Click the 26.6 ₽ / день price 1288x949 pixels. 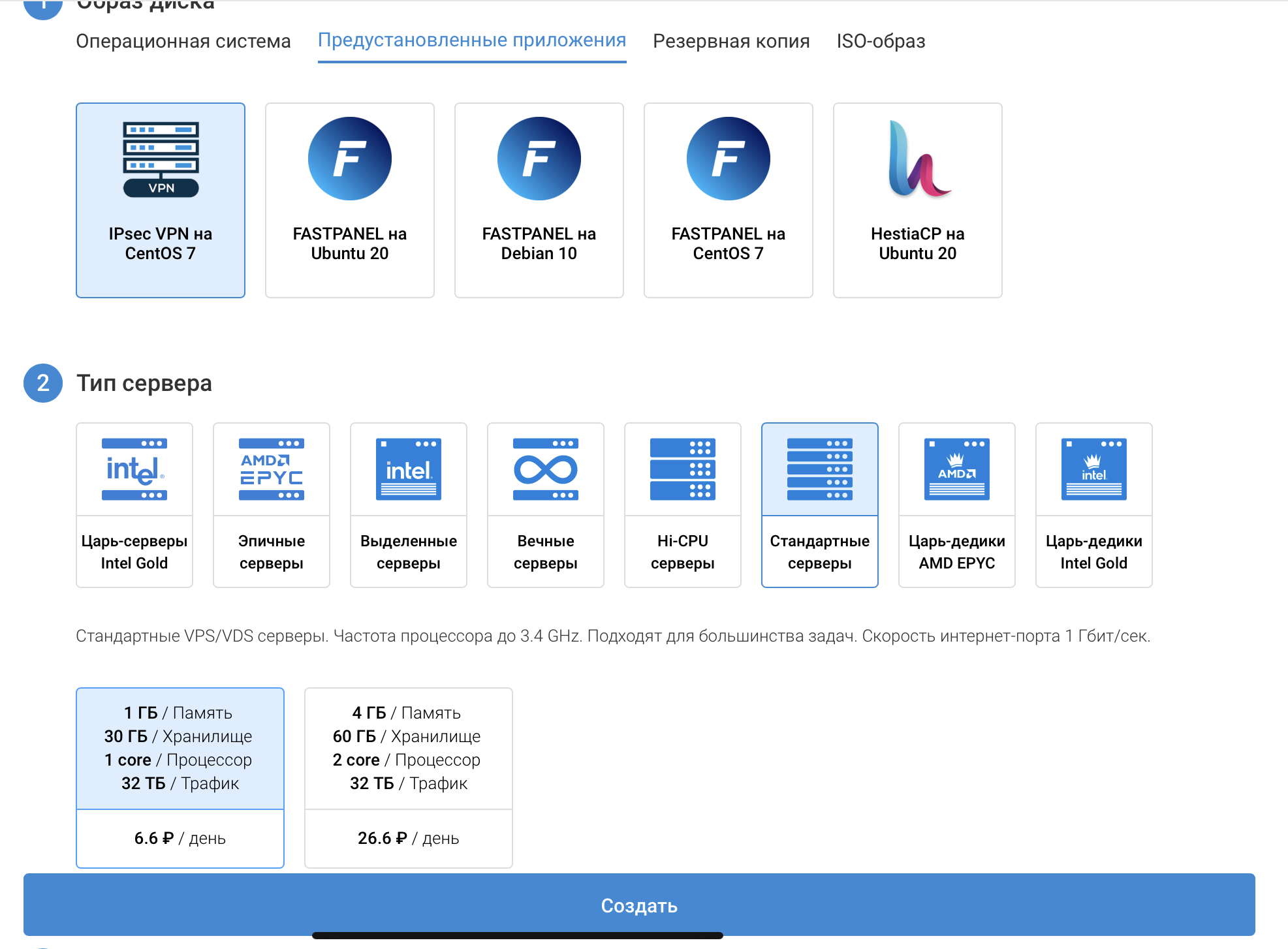(409, 838)
